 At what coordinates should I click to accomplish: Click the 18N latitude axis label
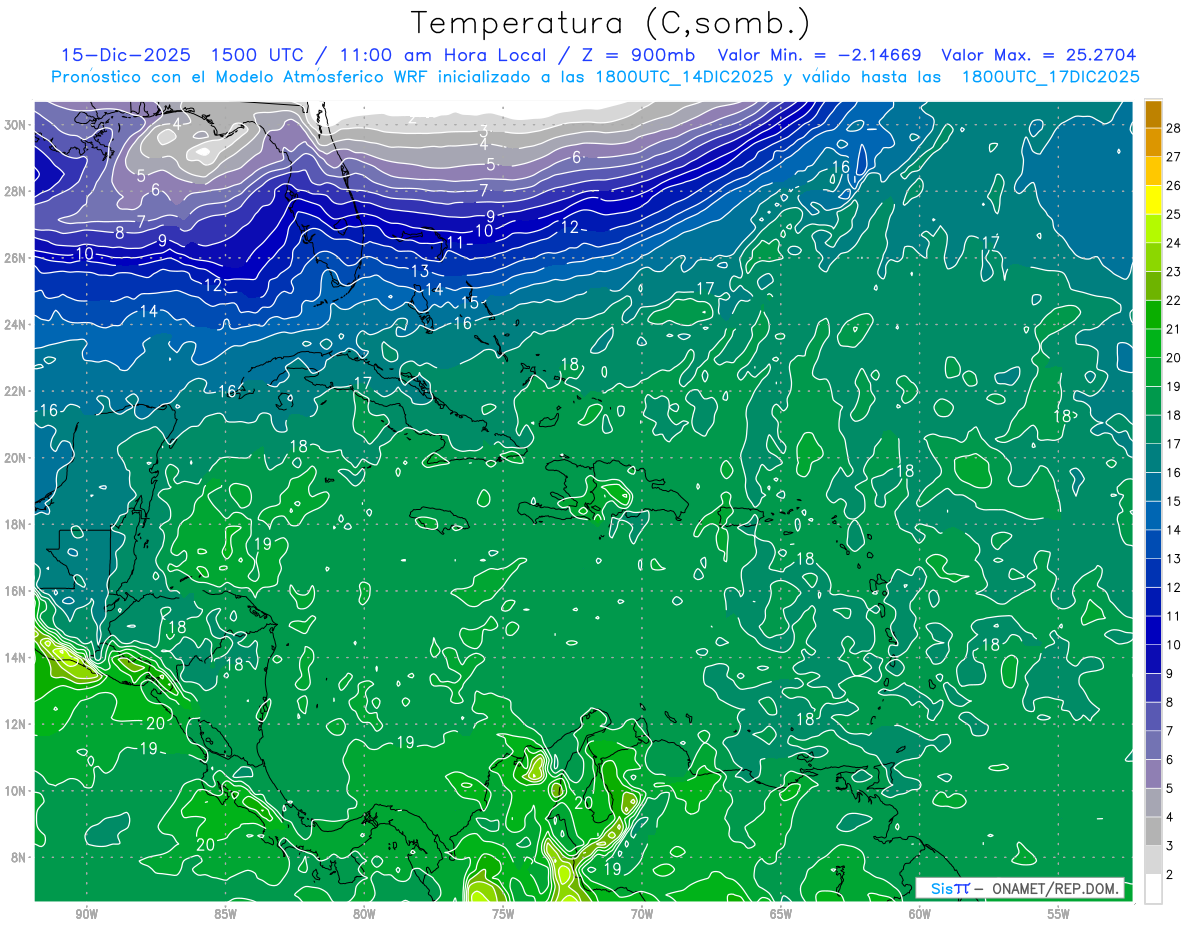coord(16,524)
